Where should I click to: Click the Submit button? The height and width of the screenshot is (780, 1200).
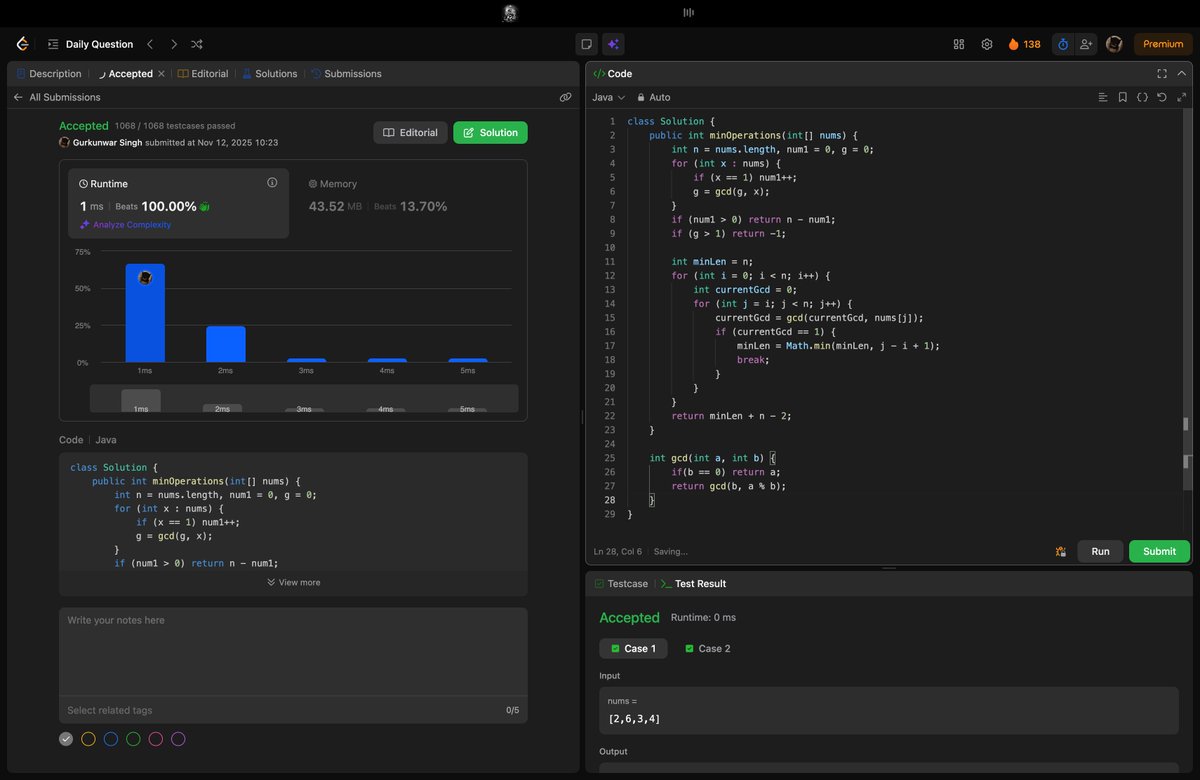pyautogui.click(x=1160, y=551)
